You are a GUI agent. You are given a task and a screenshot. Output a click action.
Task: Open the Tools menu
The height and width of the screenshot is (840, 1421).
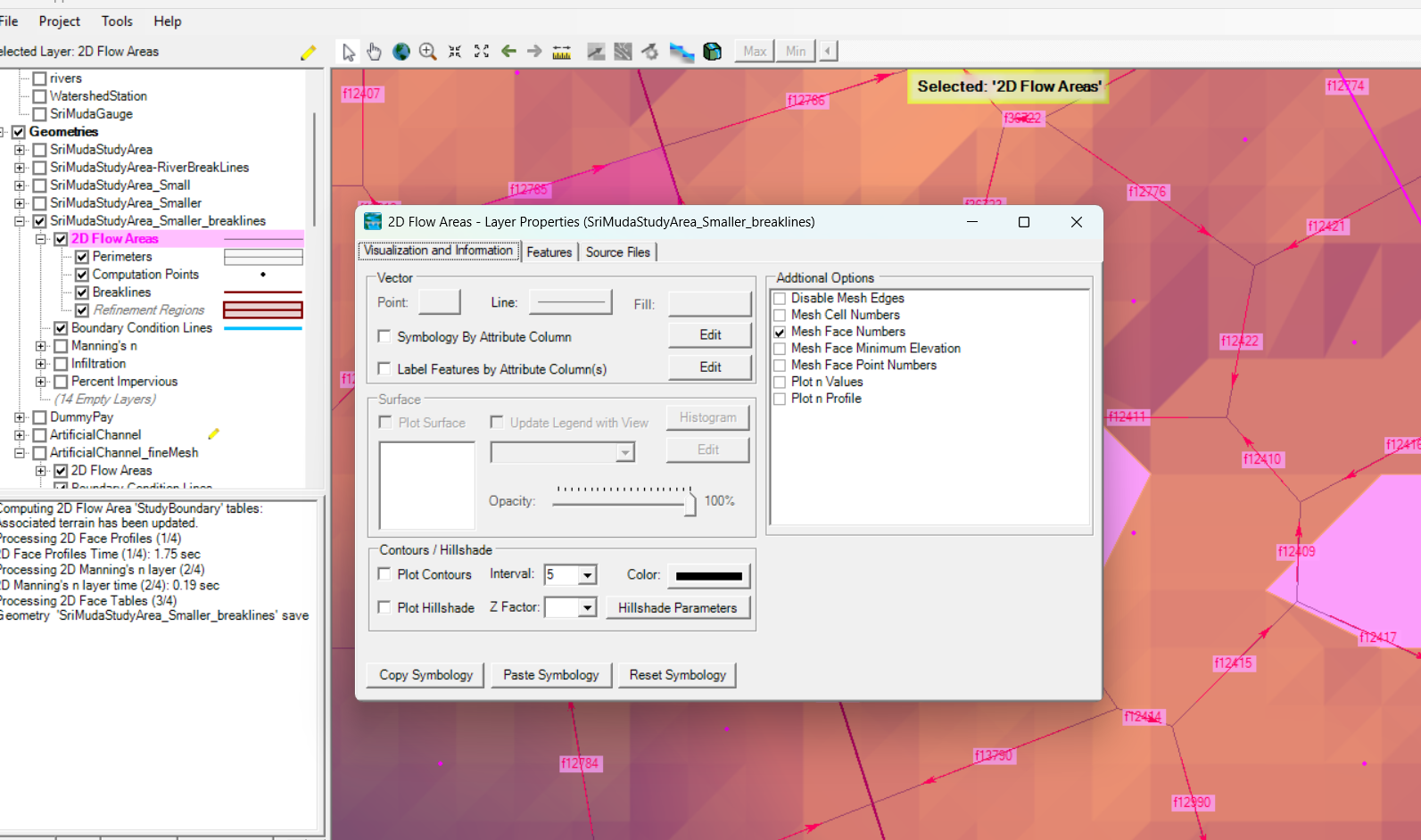pos(117,21)
